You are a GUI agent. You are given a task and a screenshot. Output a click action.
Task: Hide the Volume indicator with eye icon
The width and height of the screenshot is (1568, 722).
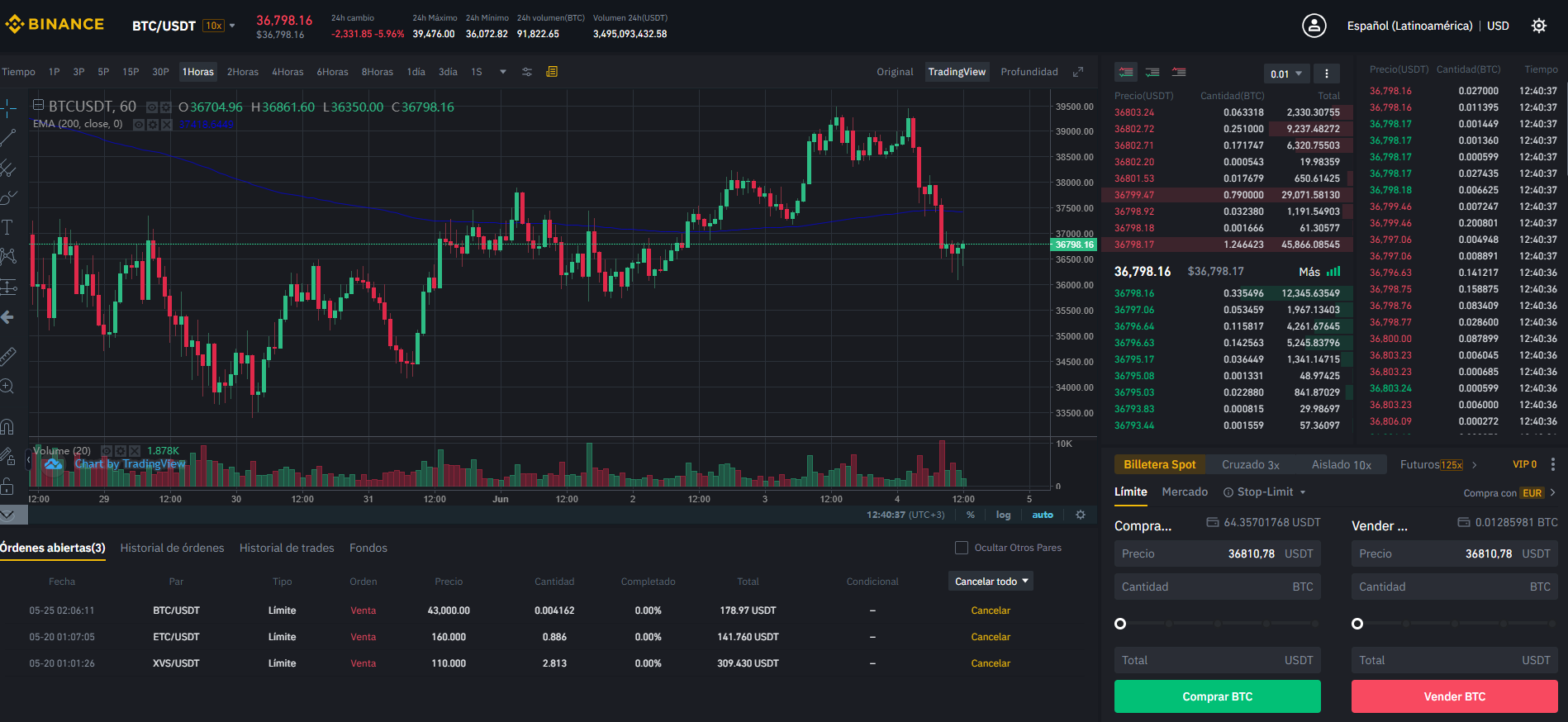pyautogui.click(x=107, y=451)
